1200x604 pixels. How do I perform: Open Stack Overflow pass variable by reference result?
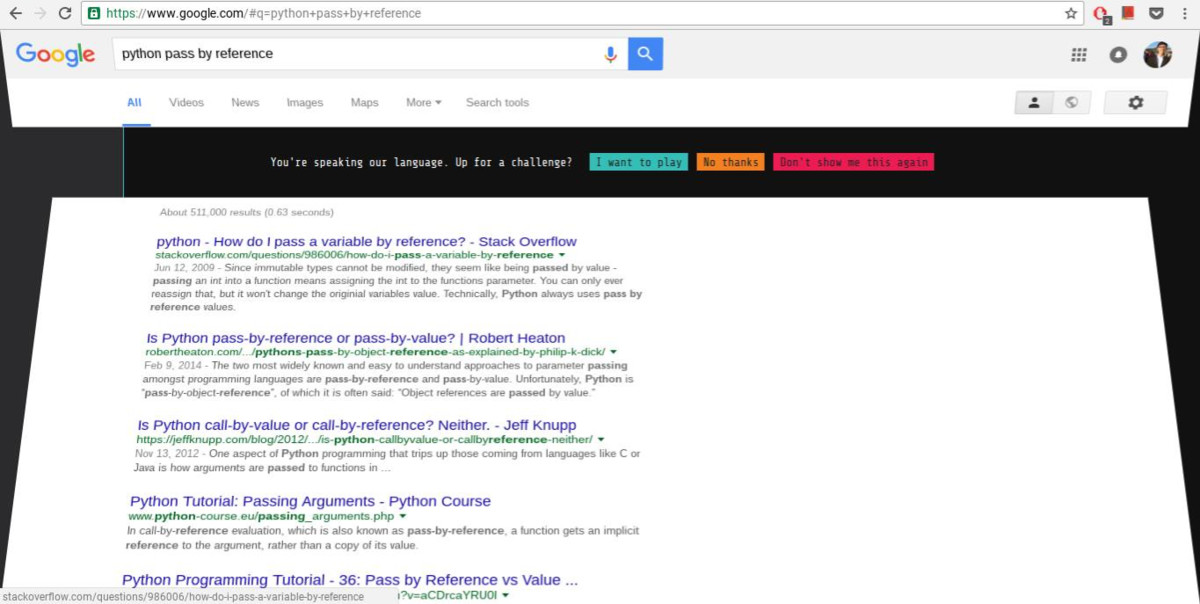(x=366, y=241)
